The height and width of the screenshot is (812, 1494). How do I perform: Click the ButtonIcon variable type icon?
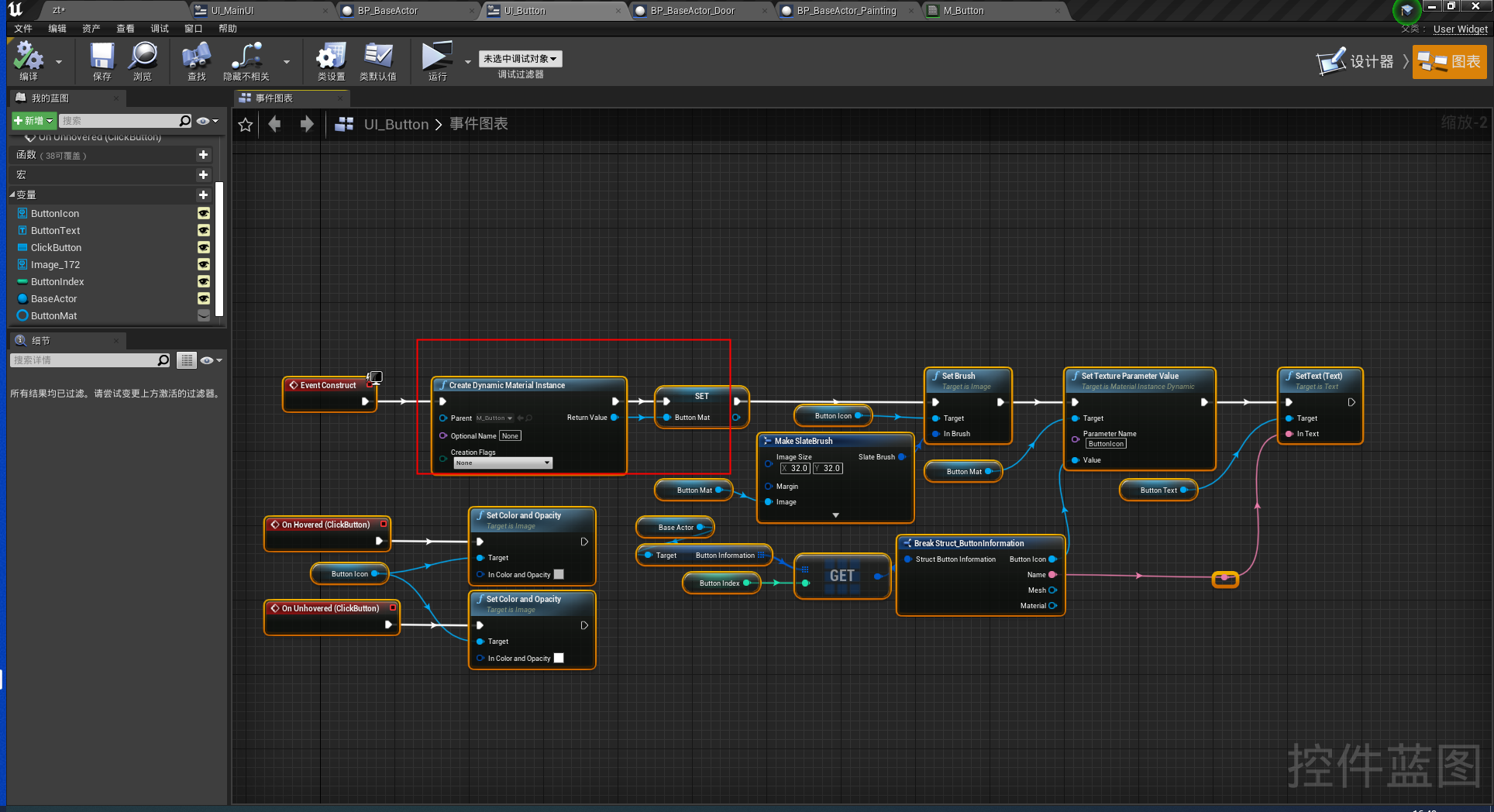[x=22, y=213]
